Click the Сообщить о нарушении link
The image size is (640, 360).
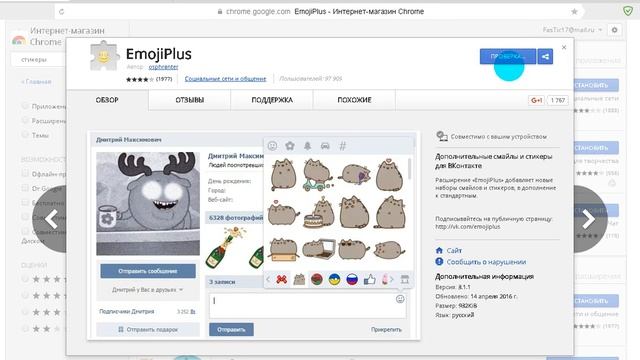(x=486, y=262)
